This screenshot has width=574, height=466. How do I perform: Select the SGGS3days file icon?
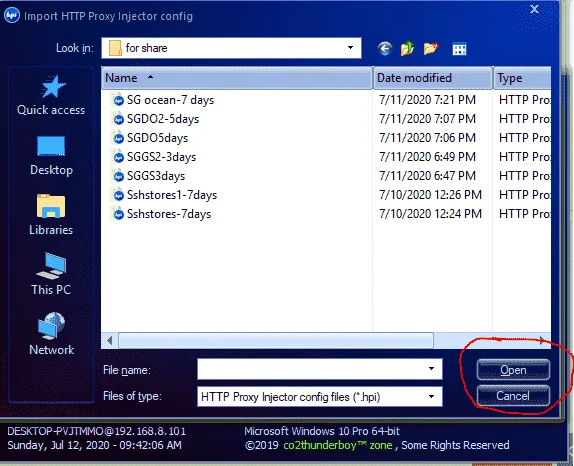pos(118,176)
